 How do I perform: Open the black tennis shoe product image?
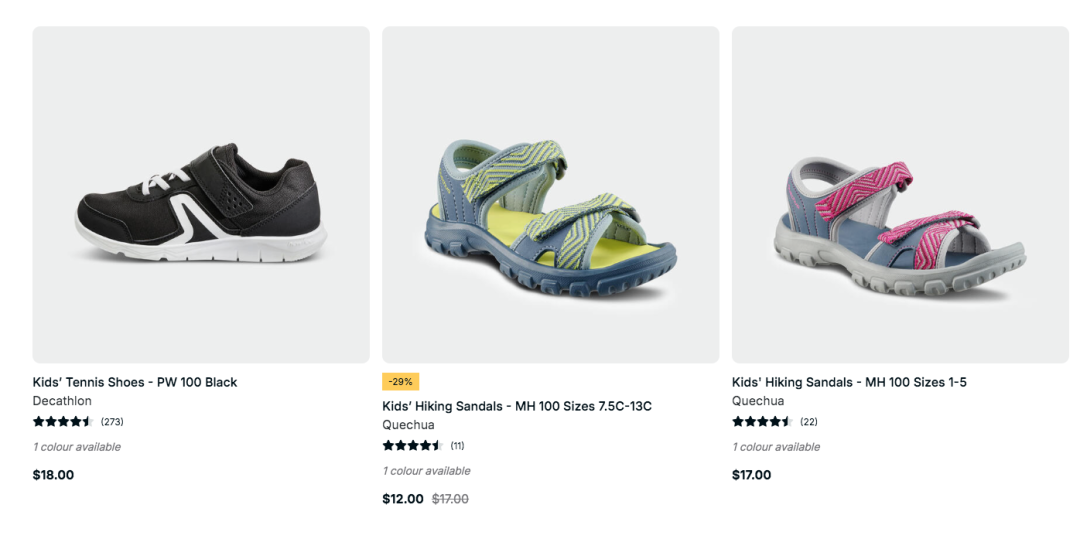200,195
